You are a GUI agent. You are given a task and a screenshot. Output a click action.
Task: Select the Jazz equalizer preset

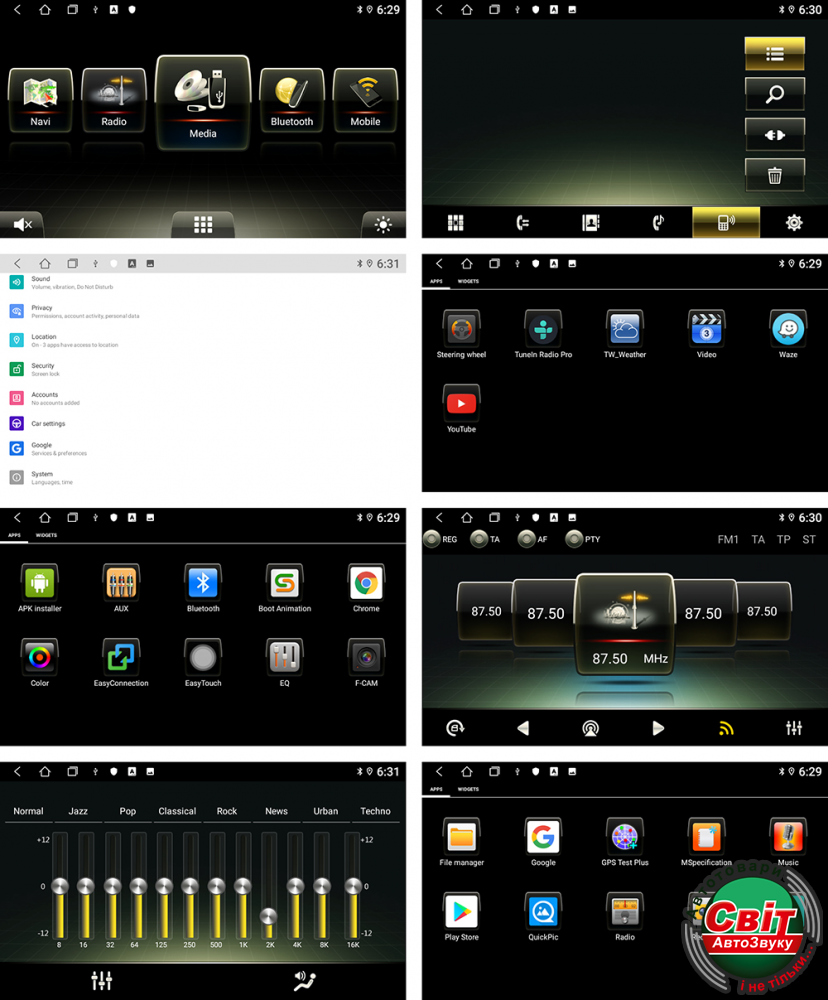coord(78,811)
